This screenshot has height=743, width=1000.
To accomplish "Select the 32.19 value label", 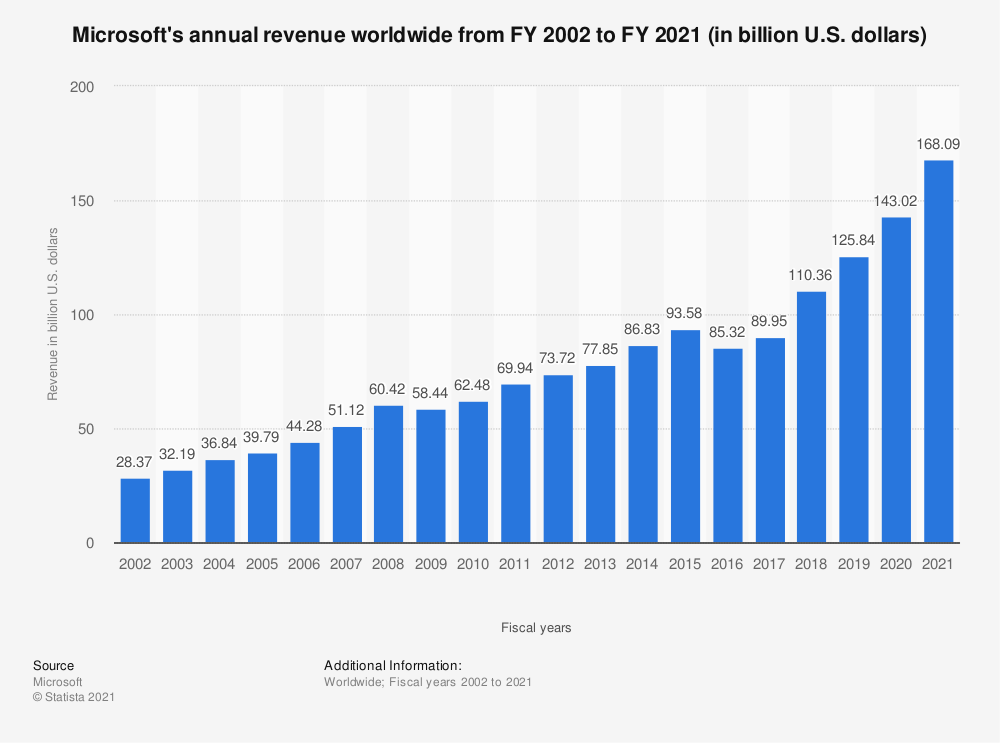I will [x=177, y=454].
